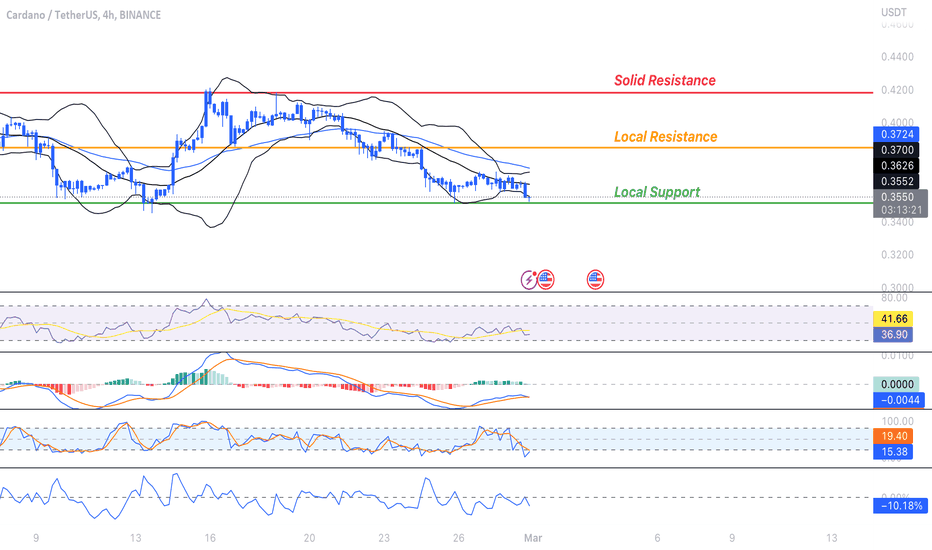Click the 41.66 yellow RSI value
This screenshot has width=932, height=550.
pyautogui.click(x=893, y=319)
